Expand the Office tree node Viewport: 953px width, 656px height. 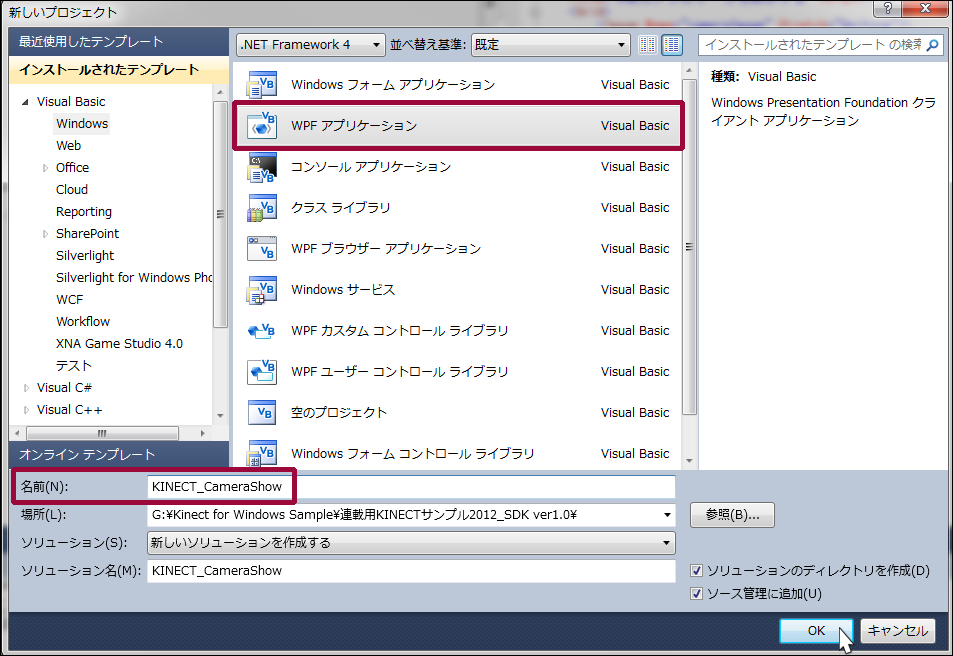[45, 168]
